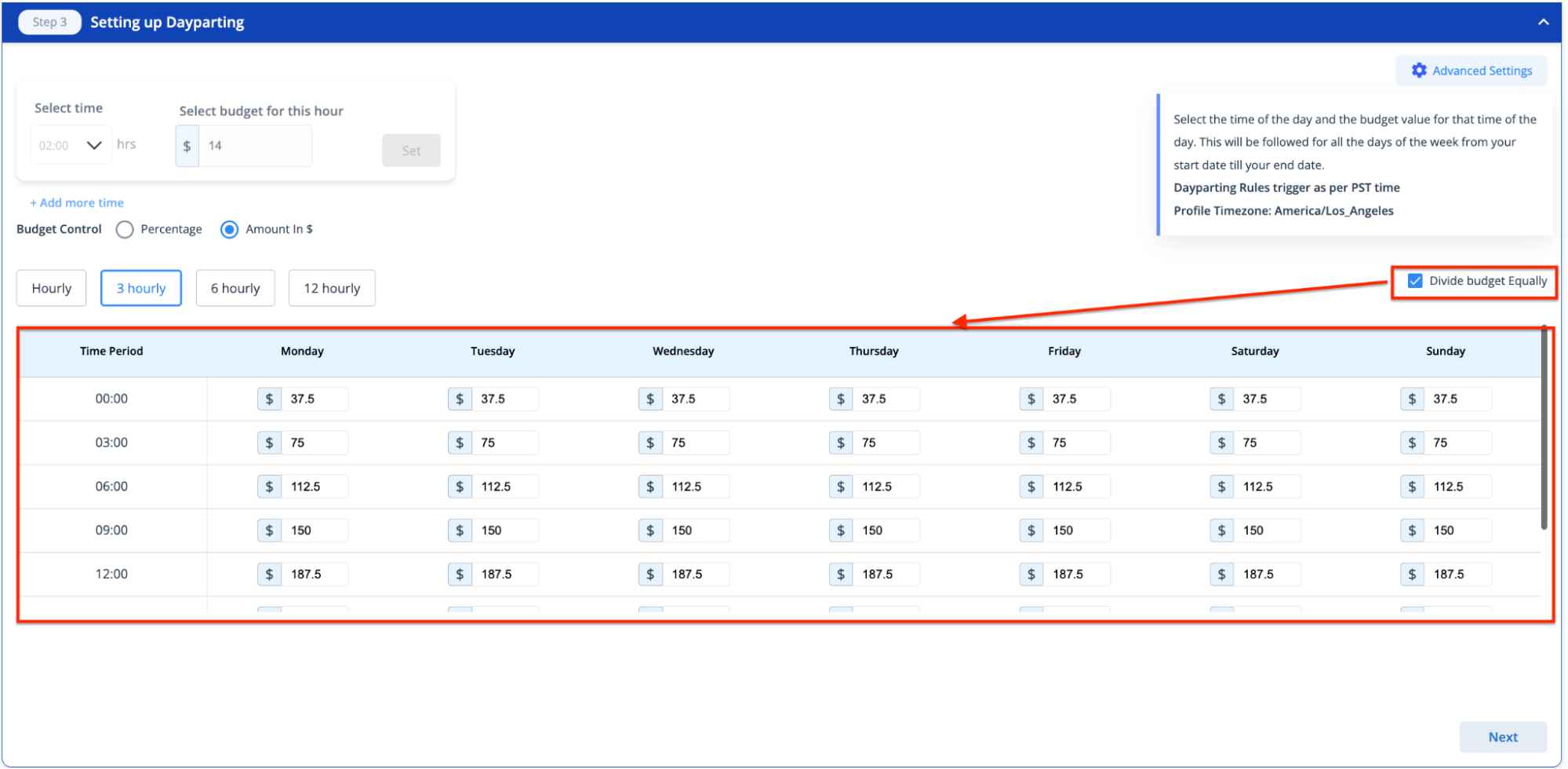1568x769 pixels.
Task: Edit Wednesday 09:00 budget field
Action: [x=696, y=530]
